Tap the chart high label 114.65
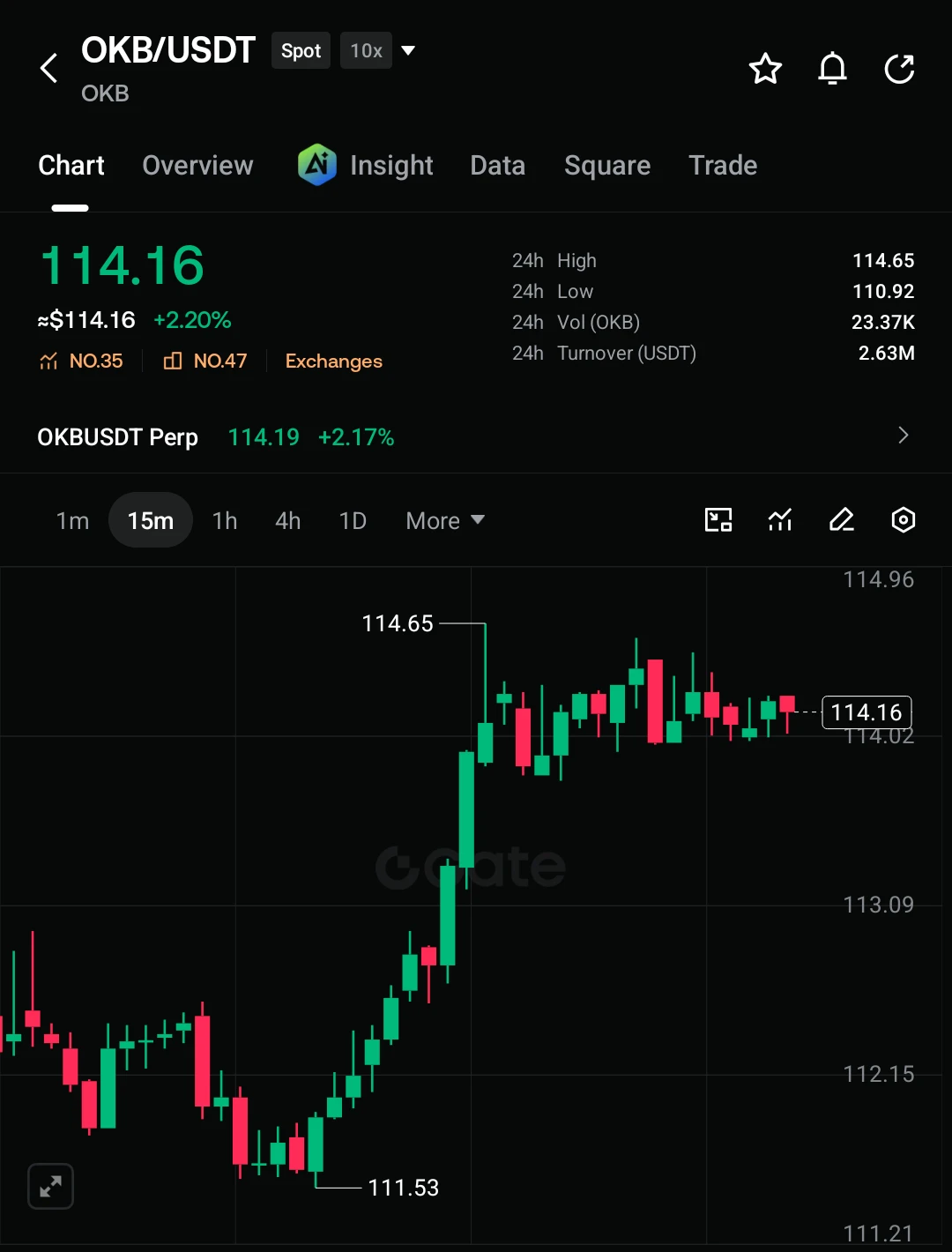This screenshot has width=952, height=1252. (398, 623)
